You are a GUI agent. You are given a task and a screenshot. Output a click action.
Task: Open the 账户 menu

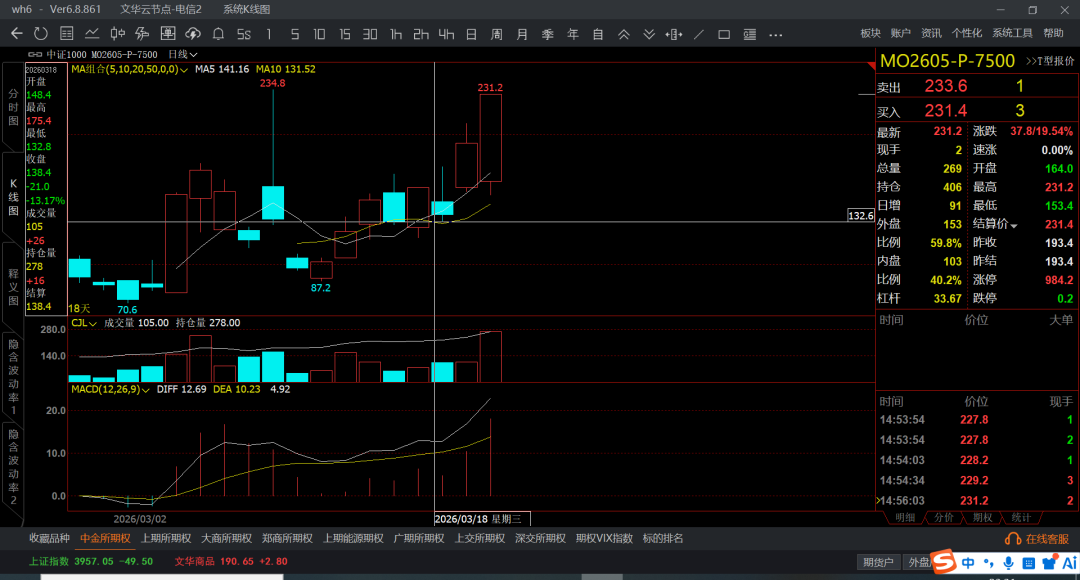(900, 33)
